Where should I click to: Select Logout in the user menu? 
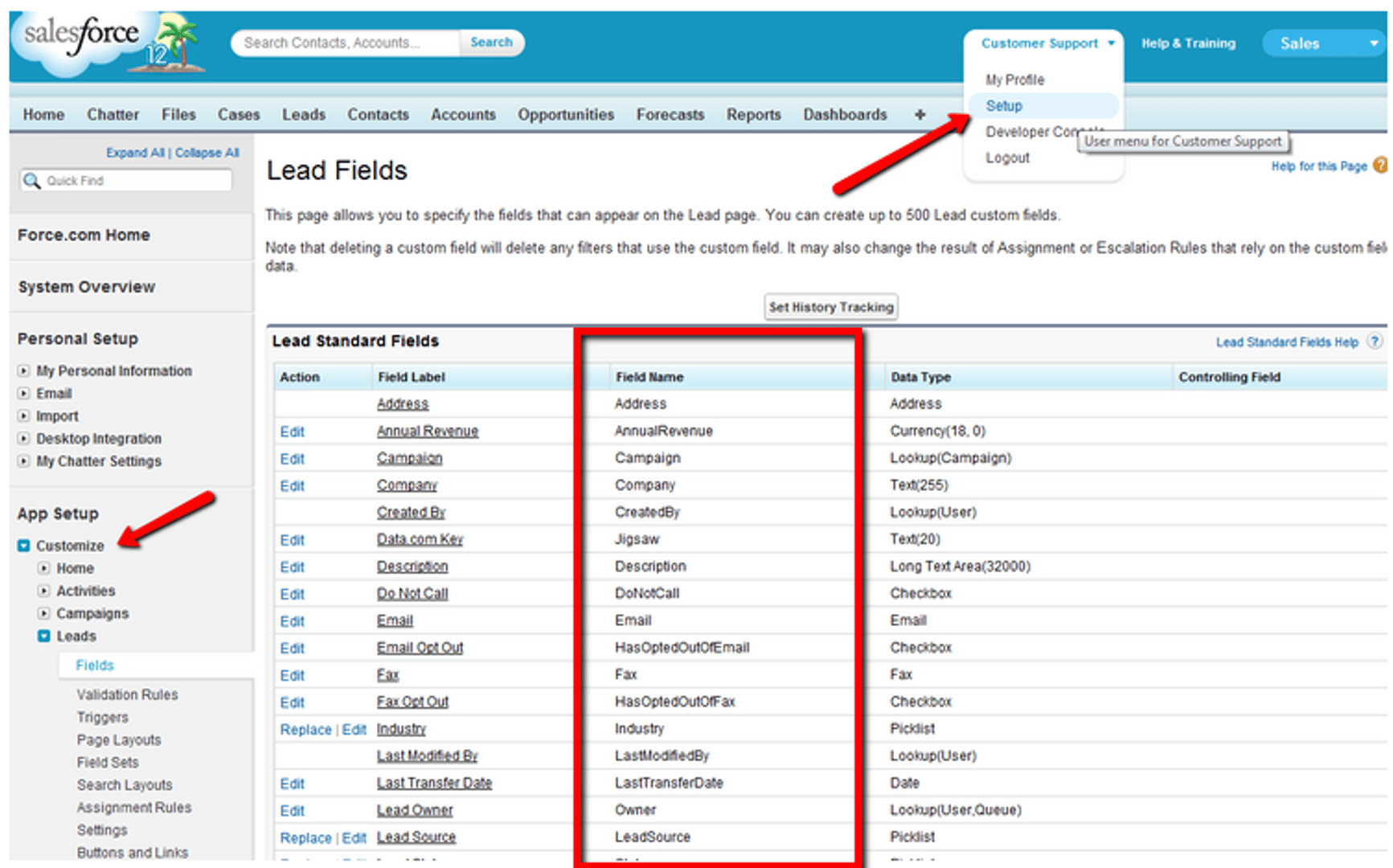pos(1007,158)
